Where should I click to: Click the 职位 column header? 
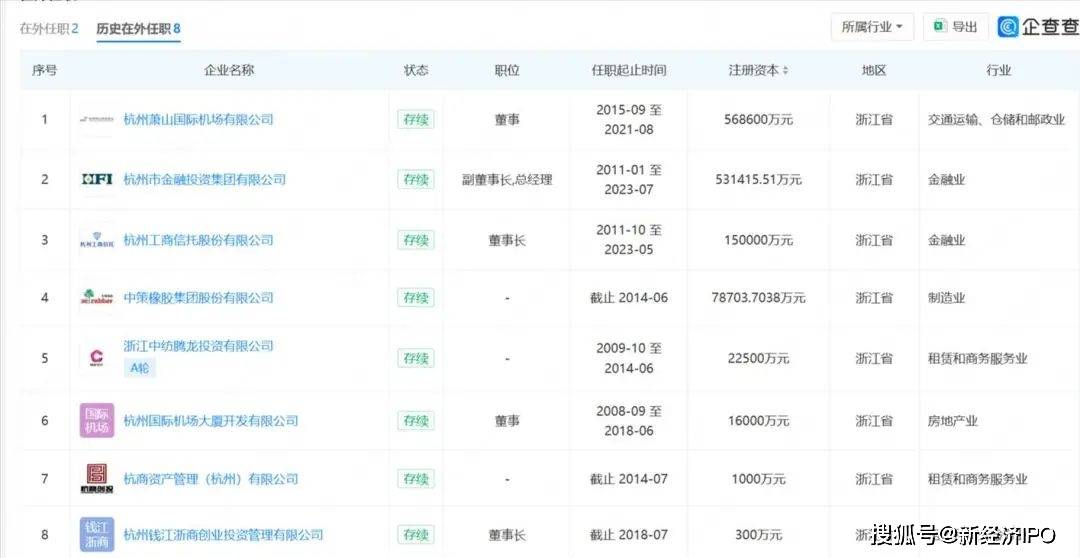pyautogui.click(x=506, y=70)
